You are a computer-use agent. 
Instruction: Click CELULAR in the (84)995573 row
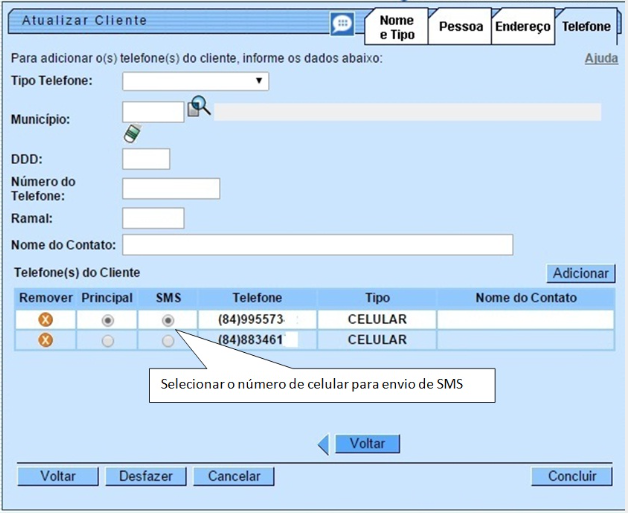click(x=377, y=320)
